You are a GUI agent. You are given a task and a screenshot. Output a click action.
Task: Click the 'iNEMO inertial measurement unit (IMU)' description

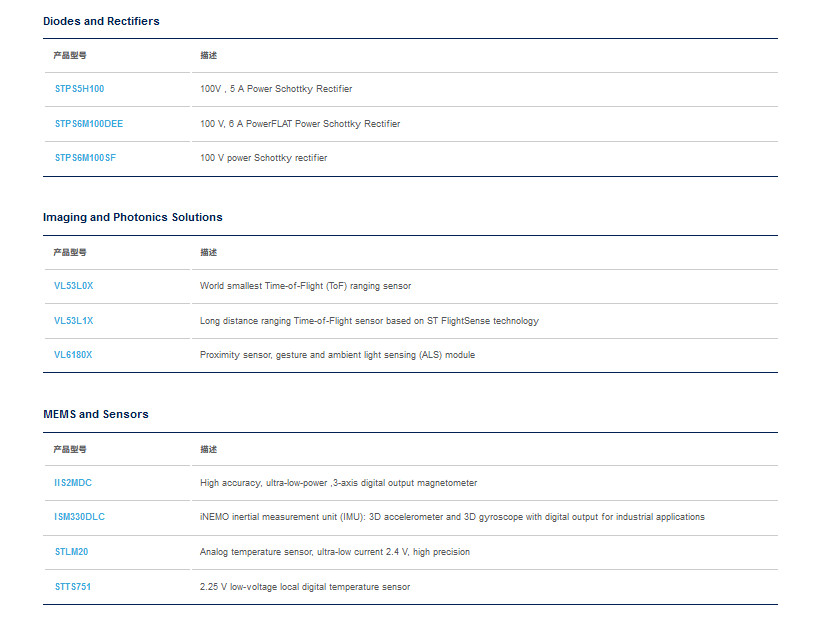coord(452,517)
